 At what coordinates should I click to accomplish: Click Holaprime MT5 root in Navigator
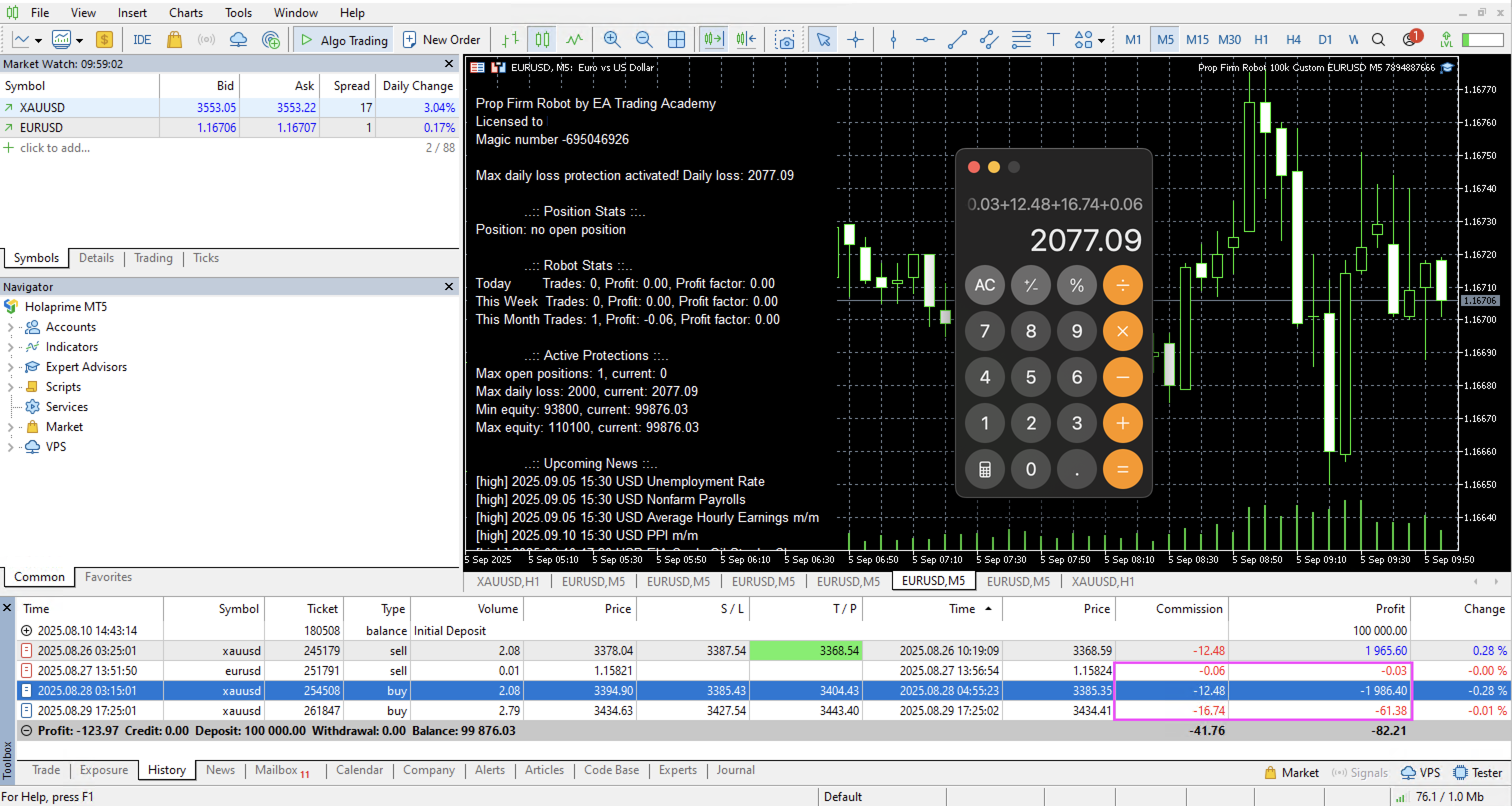(x=65, y=307)
